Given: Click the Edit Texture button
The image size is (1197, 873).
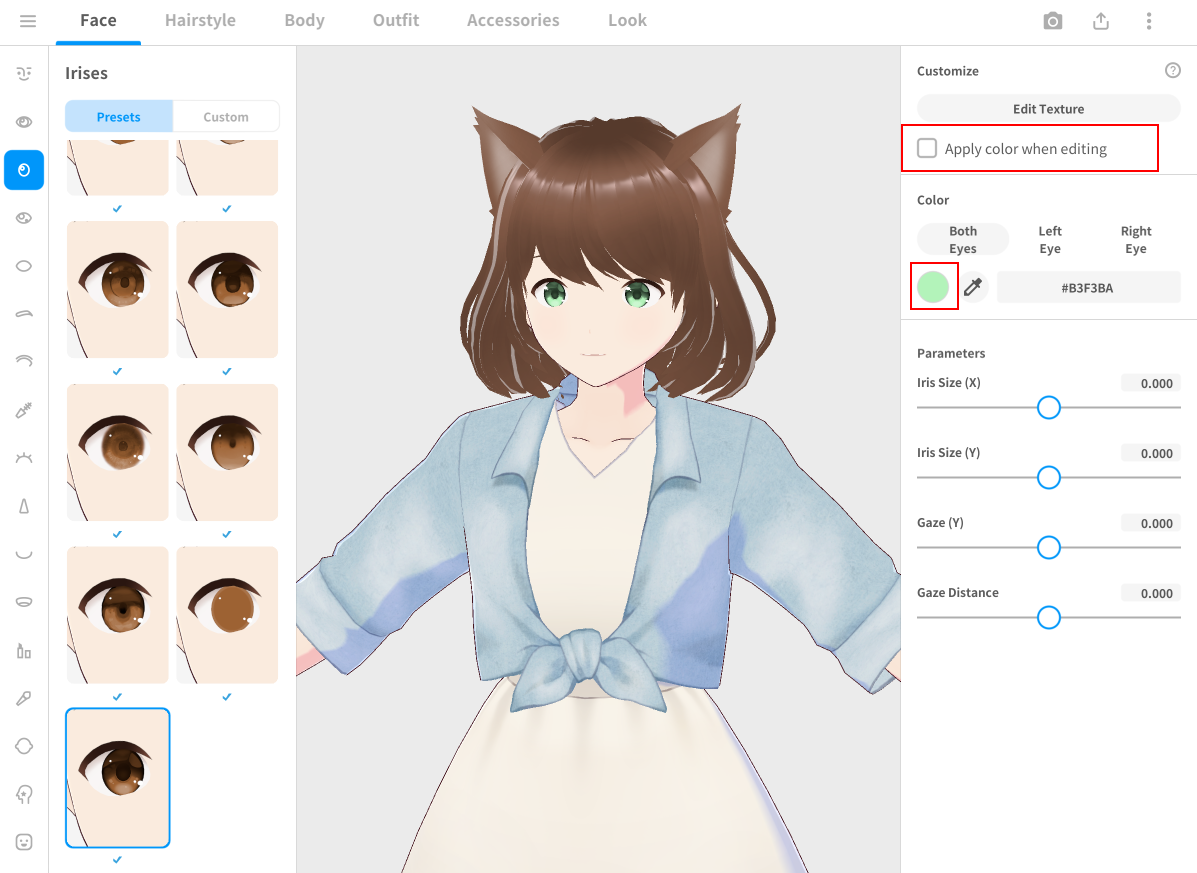Looking at the screenshot, I should [1048, 109].
